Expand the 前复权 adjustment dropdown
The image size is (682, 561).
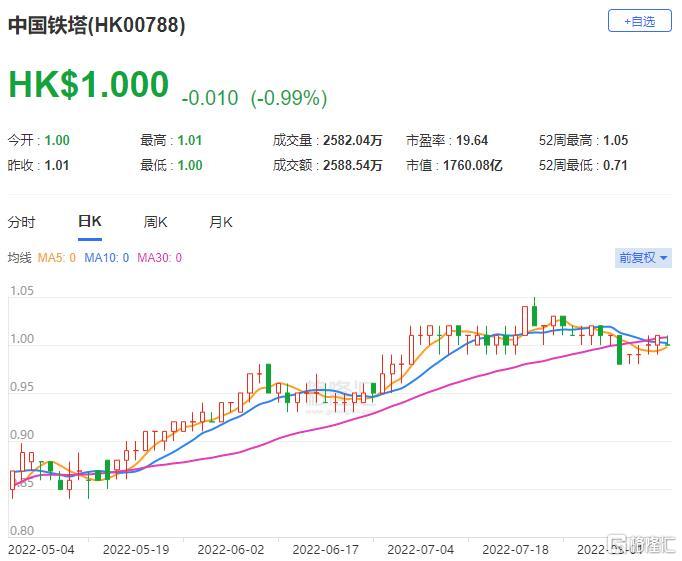(643, 257)
